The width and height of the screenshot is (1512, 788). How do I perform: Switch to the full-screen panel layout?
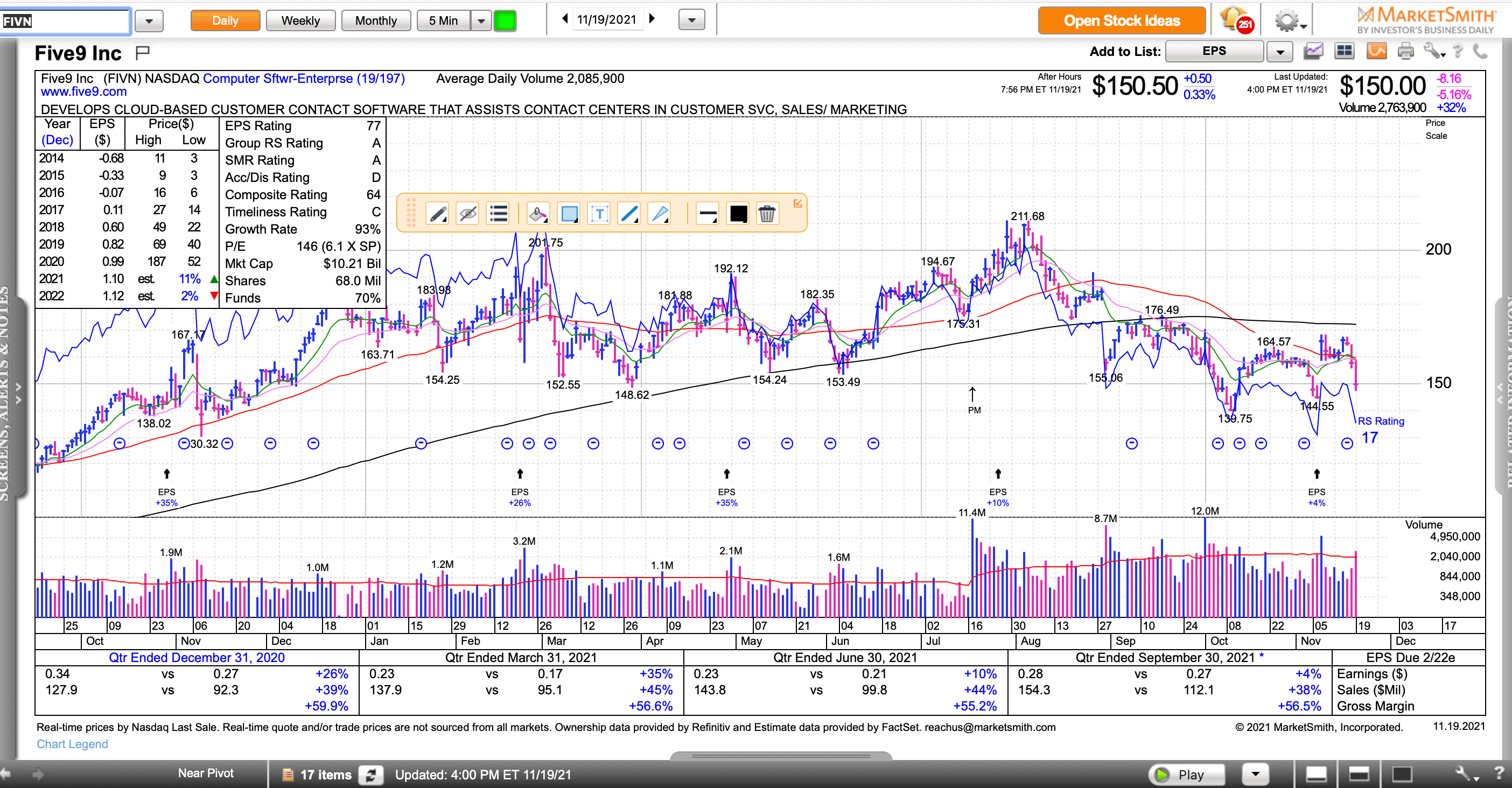tap(1402, 775)
